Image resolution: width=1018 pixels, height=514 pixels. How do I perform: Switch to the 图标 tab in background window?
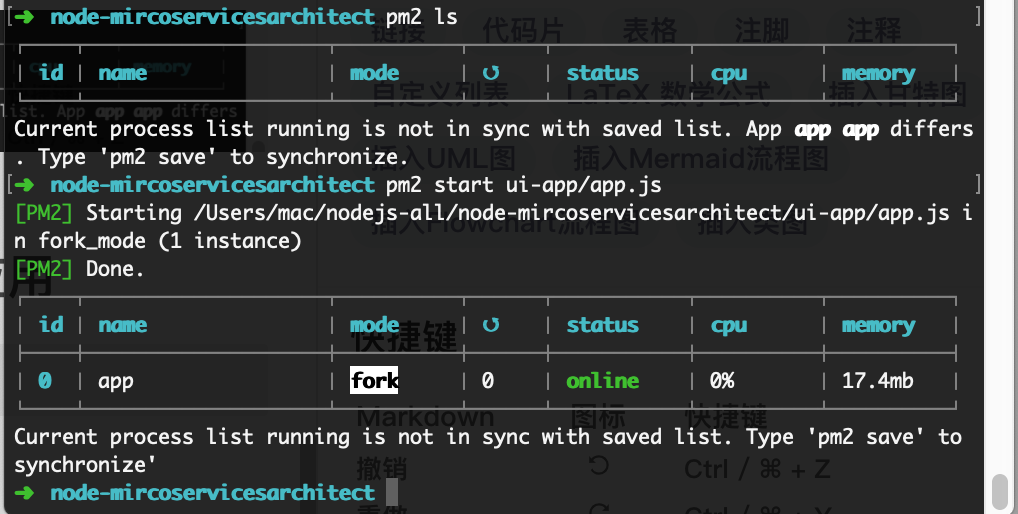coord(598,416)
